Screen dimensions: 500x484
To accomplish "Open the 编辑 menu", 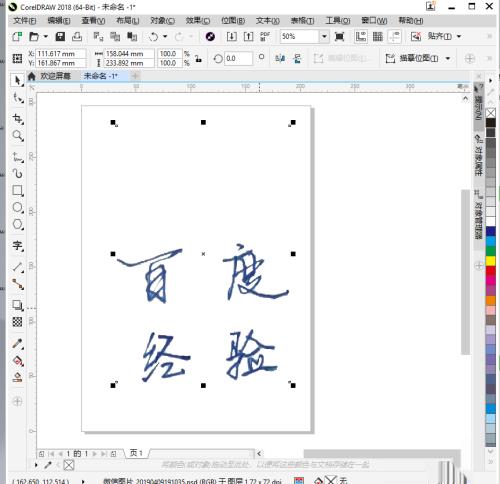I will pos(59,21).
